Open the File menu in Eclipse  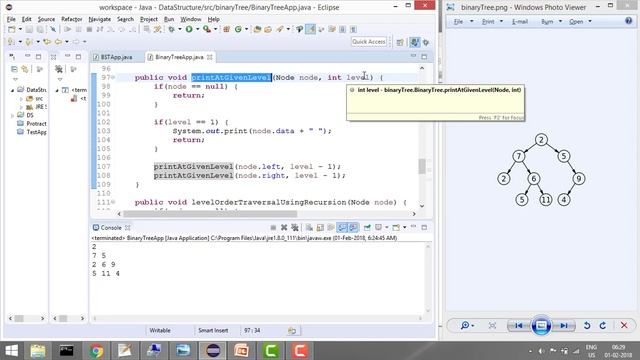[11, 19]
